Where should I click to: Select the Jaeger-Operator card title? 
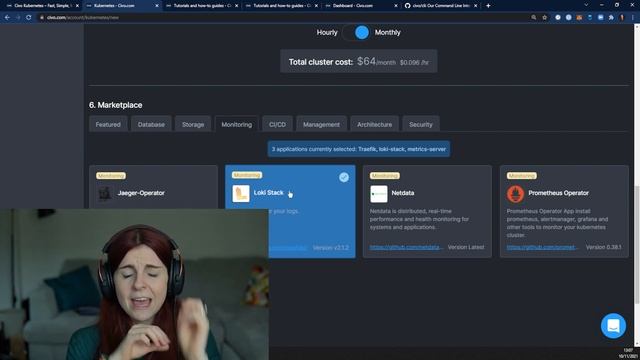pyautogui.click(x=141, y=193)
